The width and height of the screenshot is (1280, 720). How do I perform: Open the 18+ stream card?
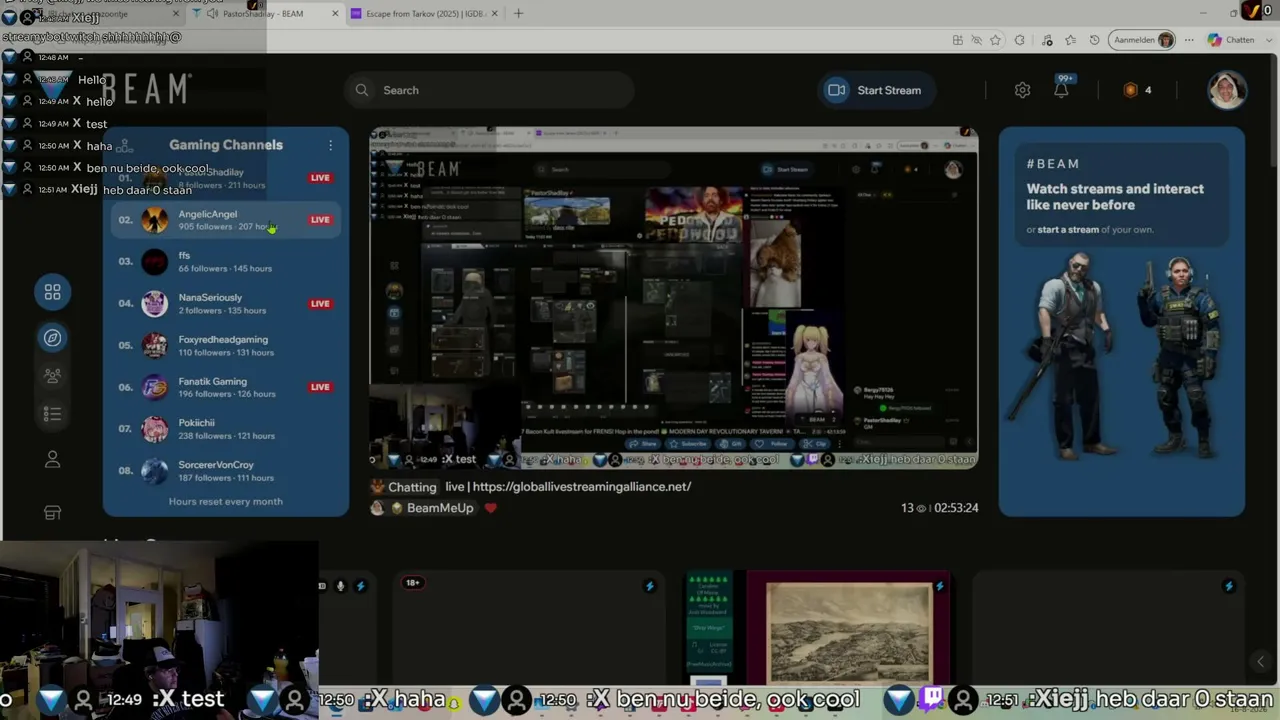click(529, 627)
